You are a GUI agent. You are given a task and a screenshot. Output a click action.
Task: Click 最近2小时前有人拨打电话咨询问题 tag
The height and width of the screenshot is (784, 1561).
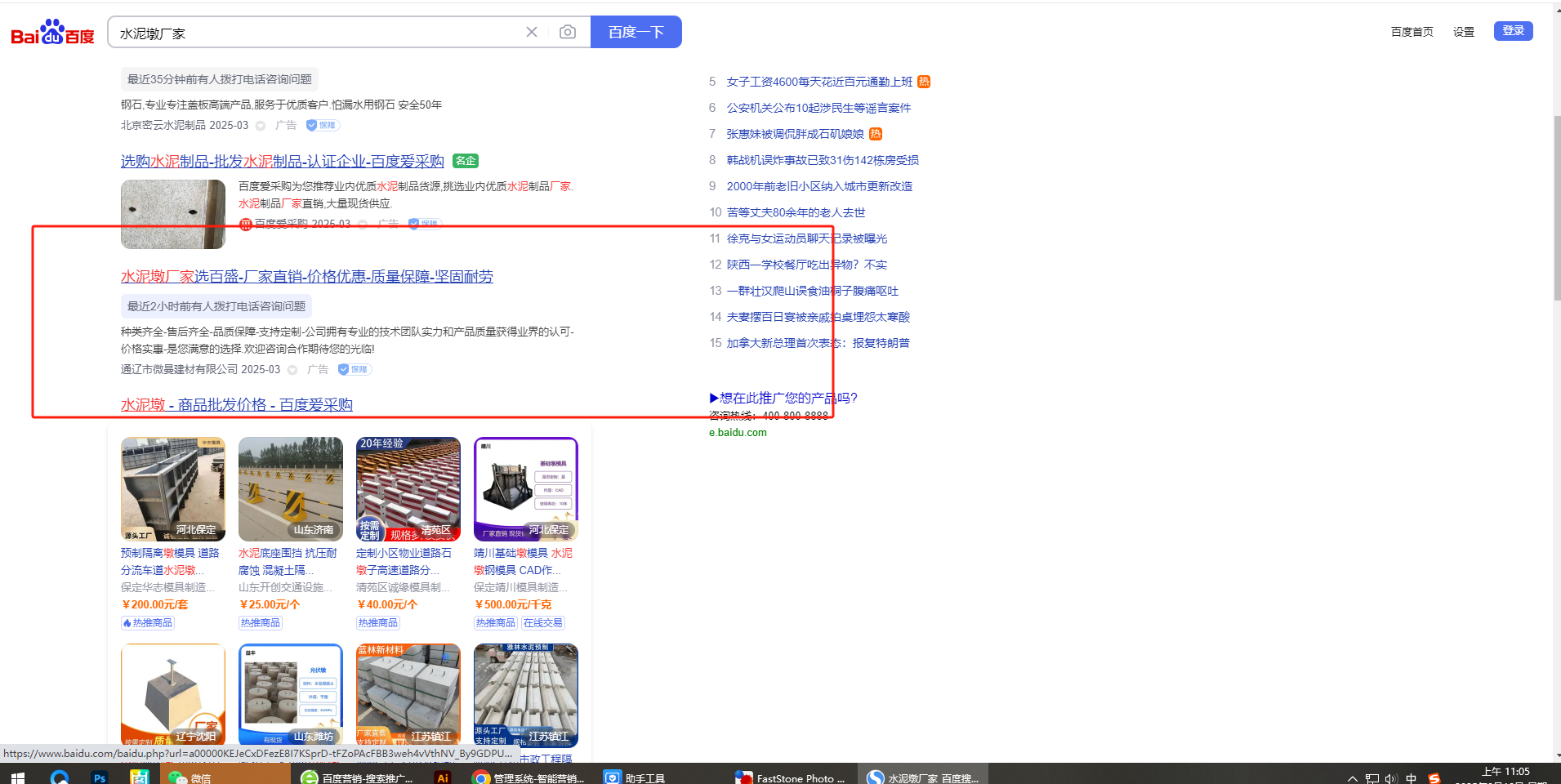(216, 306)
